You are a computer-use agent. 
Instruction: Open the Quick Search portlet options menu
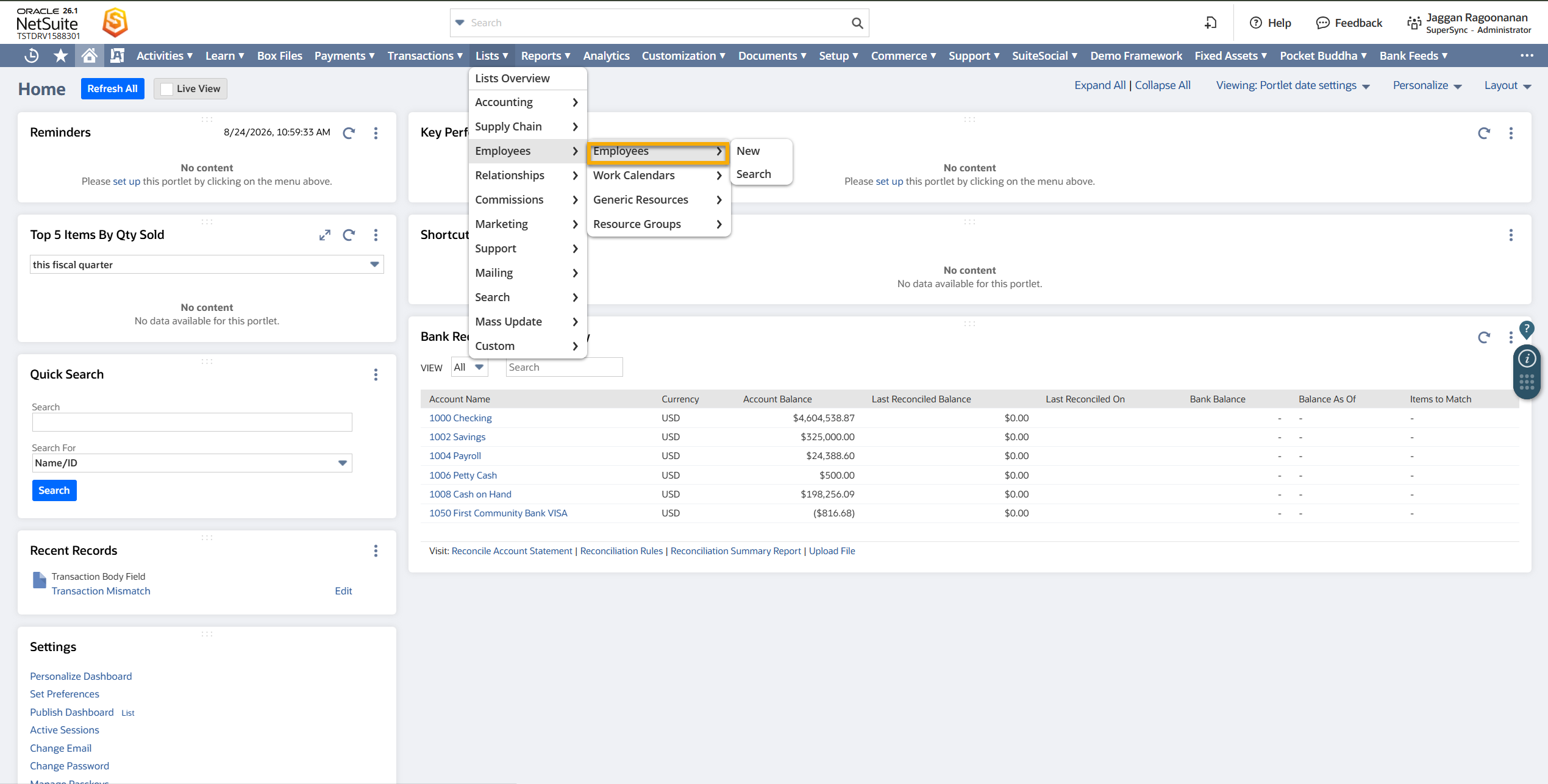pyautogui.click(x=376, y=375)
